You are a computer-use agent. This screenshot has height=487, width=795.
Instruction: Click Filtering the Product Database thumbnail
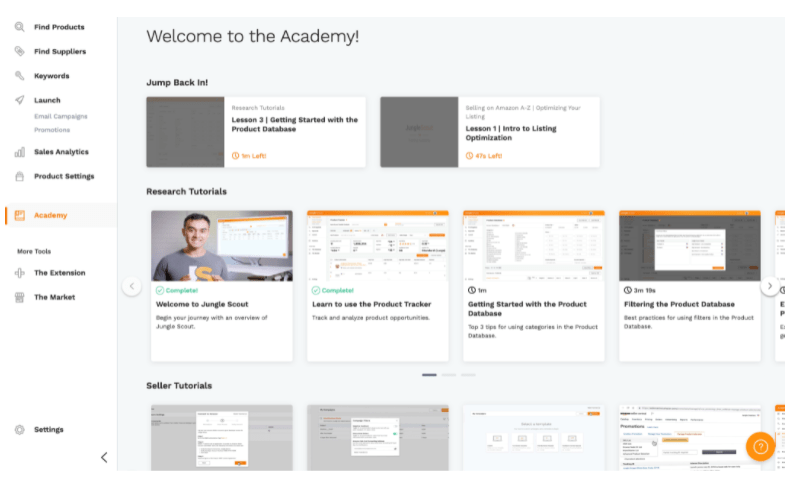(x=690, y=246)
